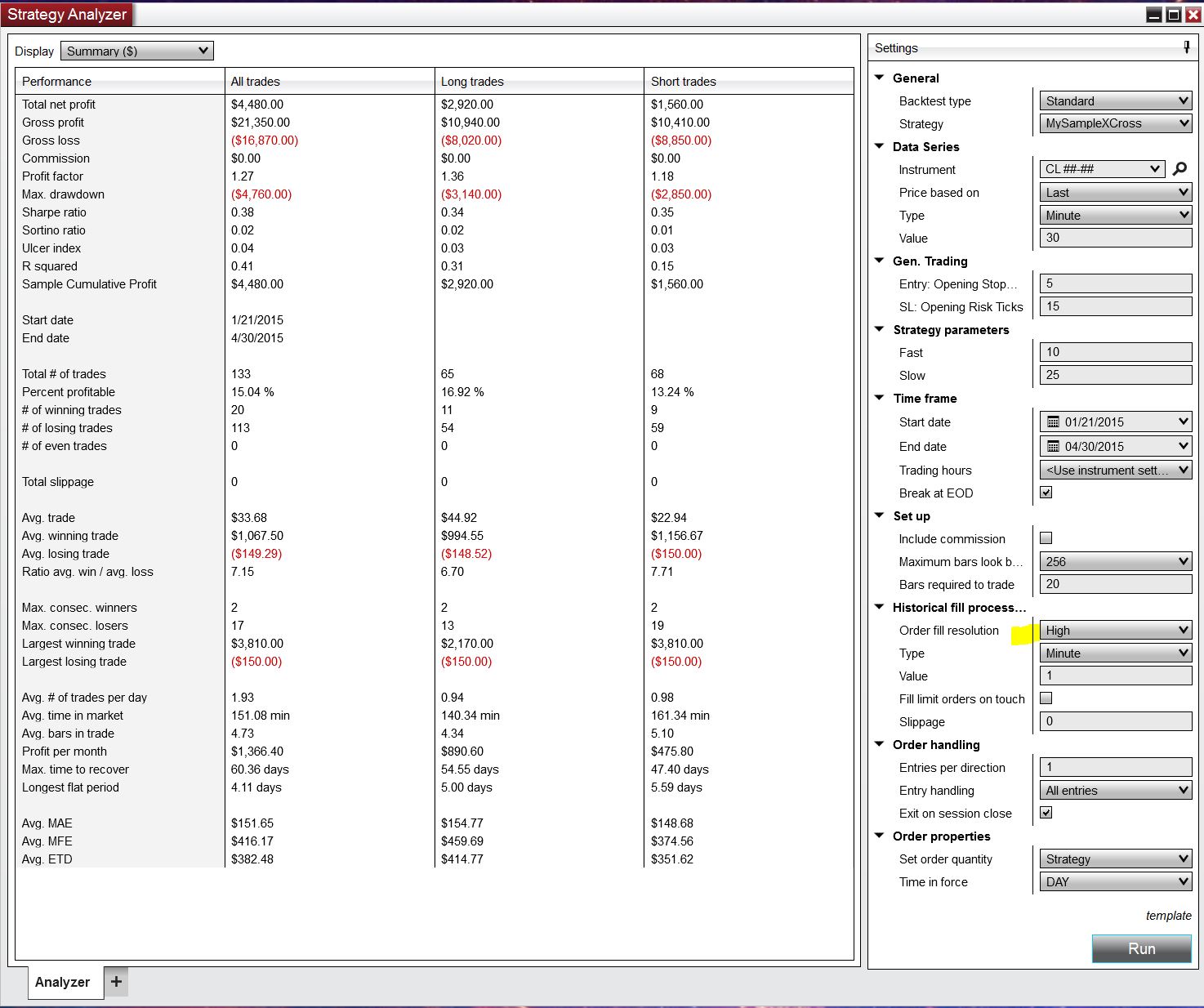This screenshot has width=1204, height=1008.
Task: Enable Fill limit orders on touch
Action: point(1046,698)
